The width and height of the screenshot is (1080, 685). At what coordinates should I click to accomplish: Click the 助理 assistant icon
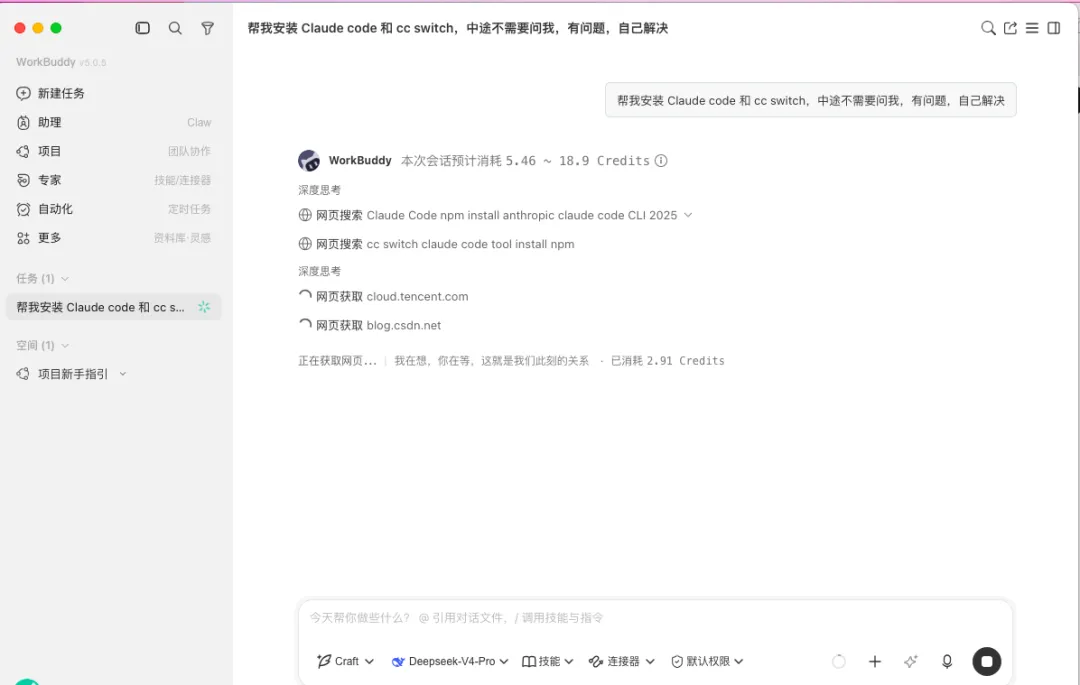click(x=23, y=123)
